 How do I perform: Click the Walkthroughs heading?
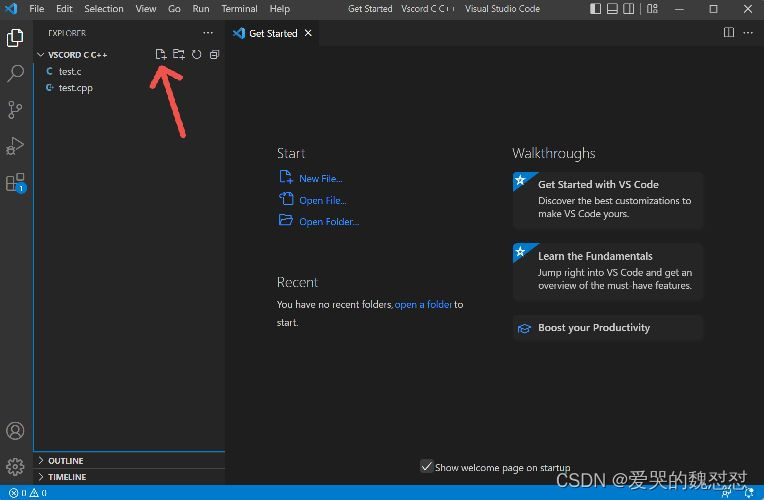pos(554,154)
